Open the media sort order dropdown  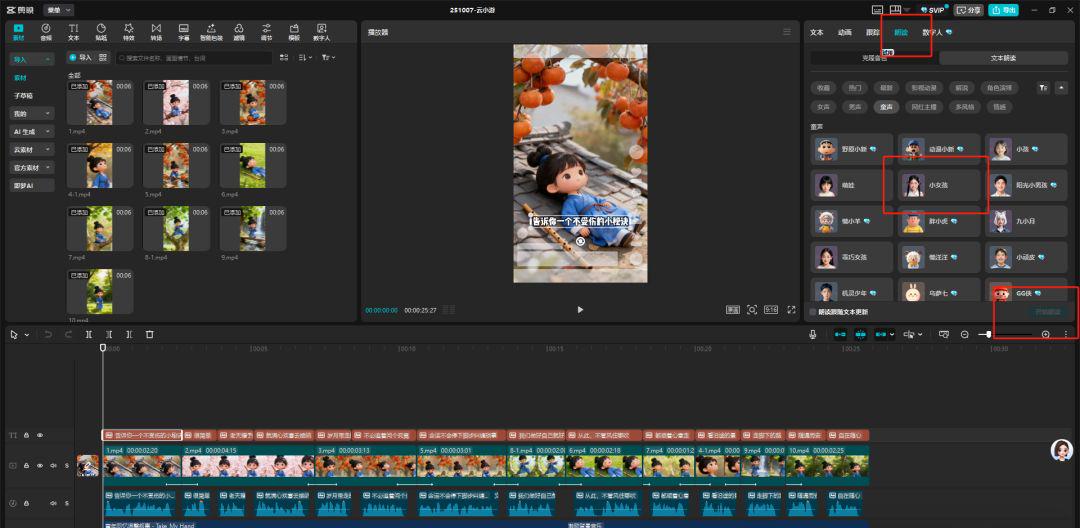click(x=306, y=58)
